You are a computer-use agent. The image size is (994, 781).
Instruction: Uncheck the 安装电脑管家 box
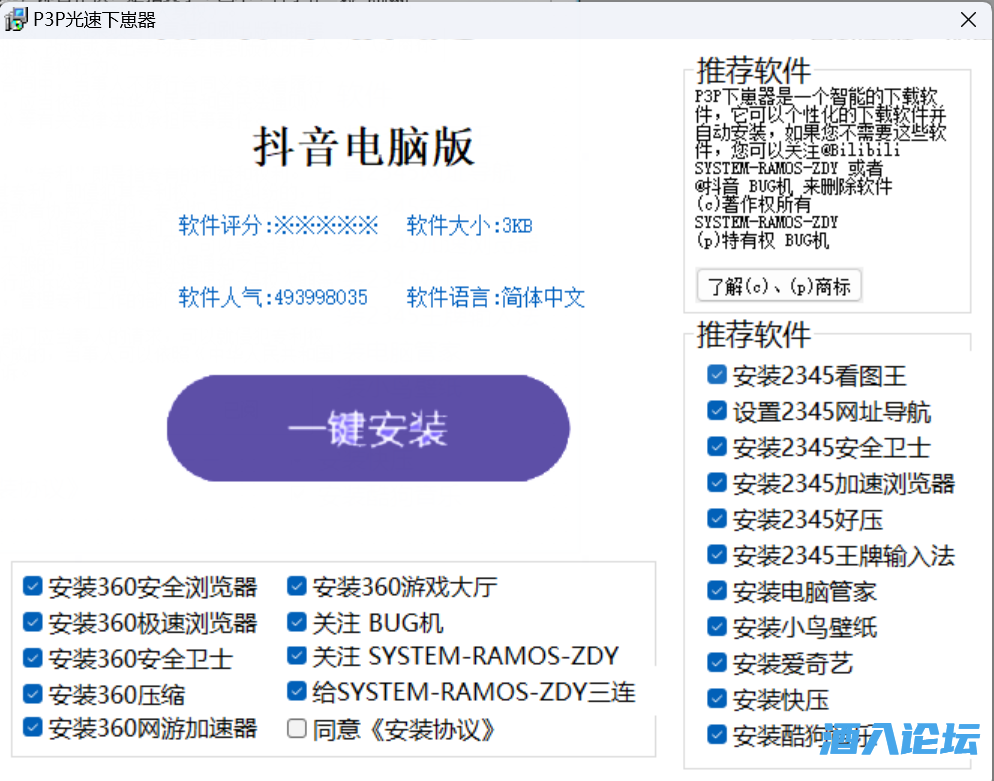[717, 591]
